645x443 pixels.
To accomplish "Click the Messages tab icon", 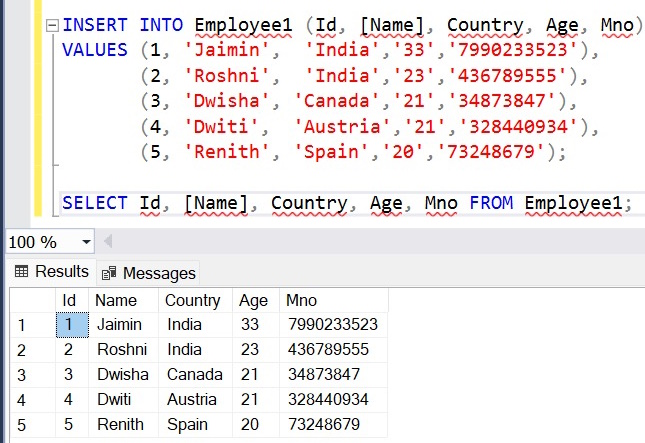I will (x=110, y=272).
